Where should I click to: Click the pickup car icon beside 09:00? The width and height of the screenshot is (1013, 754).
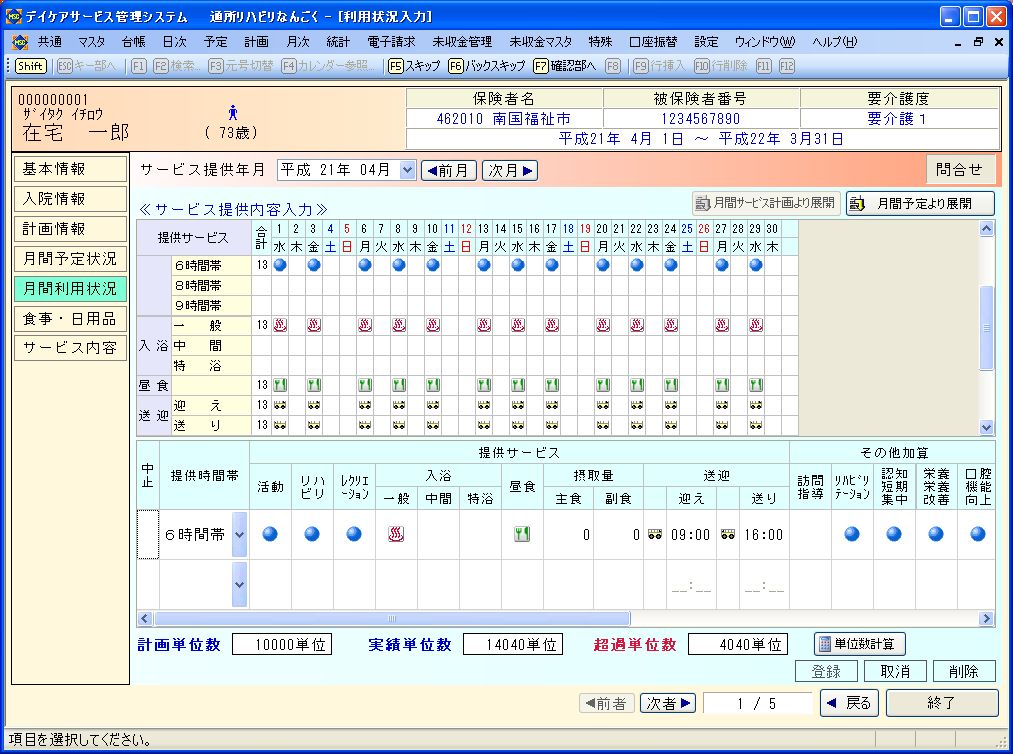click(655, 535)
